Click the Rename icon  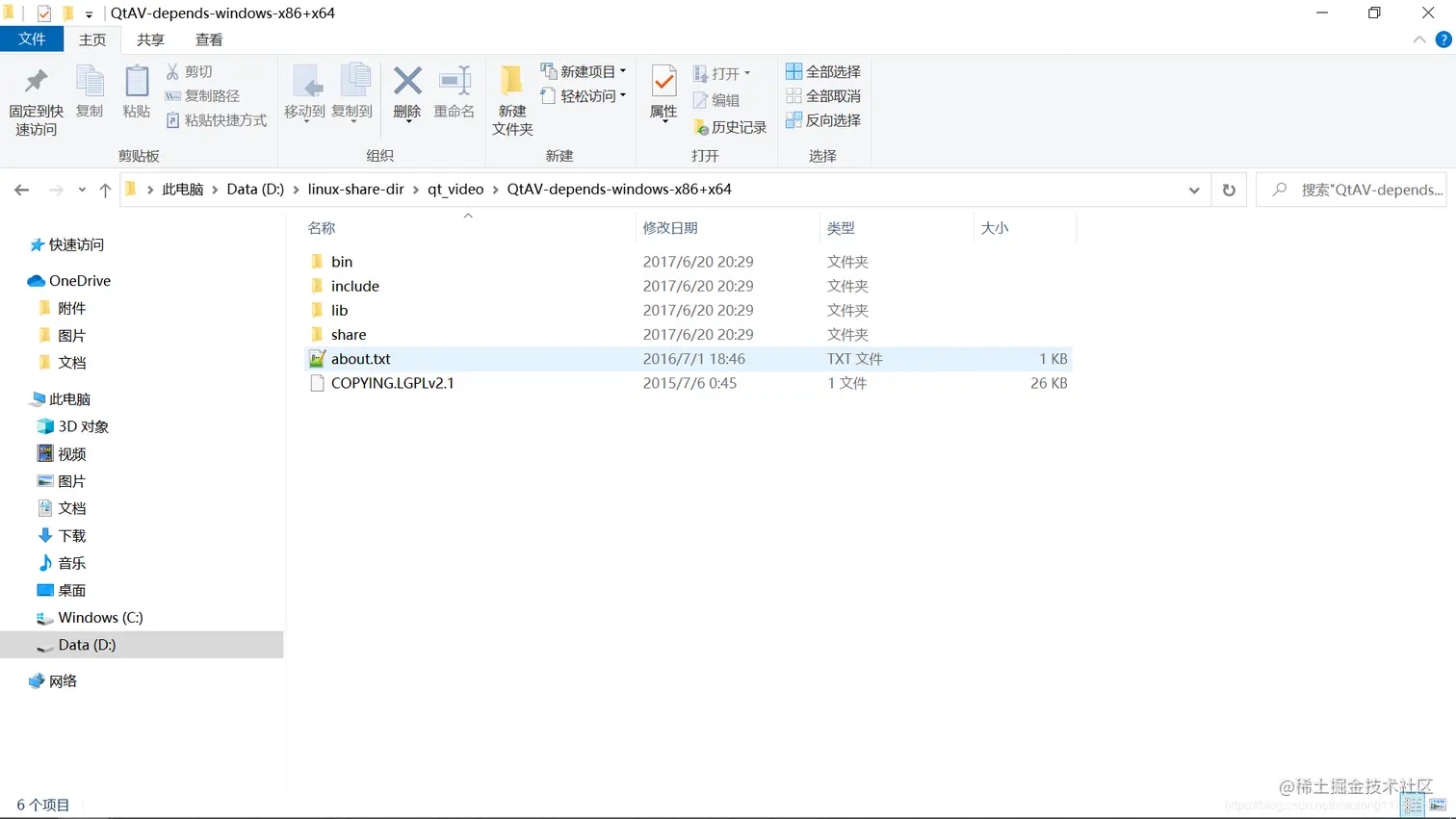[455, 82]
